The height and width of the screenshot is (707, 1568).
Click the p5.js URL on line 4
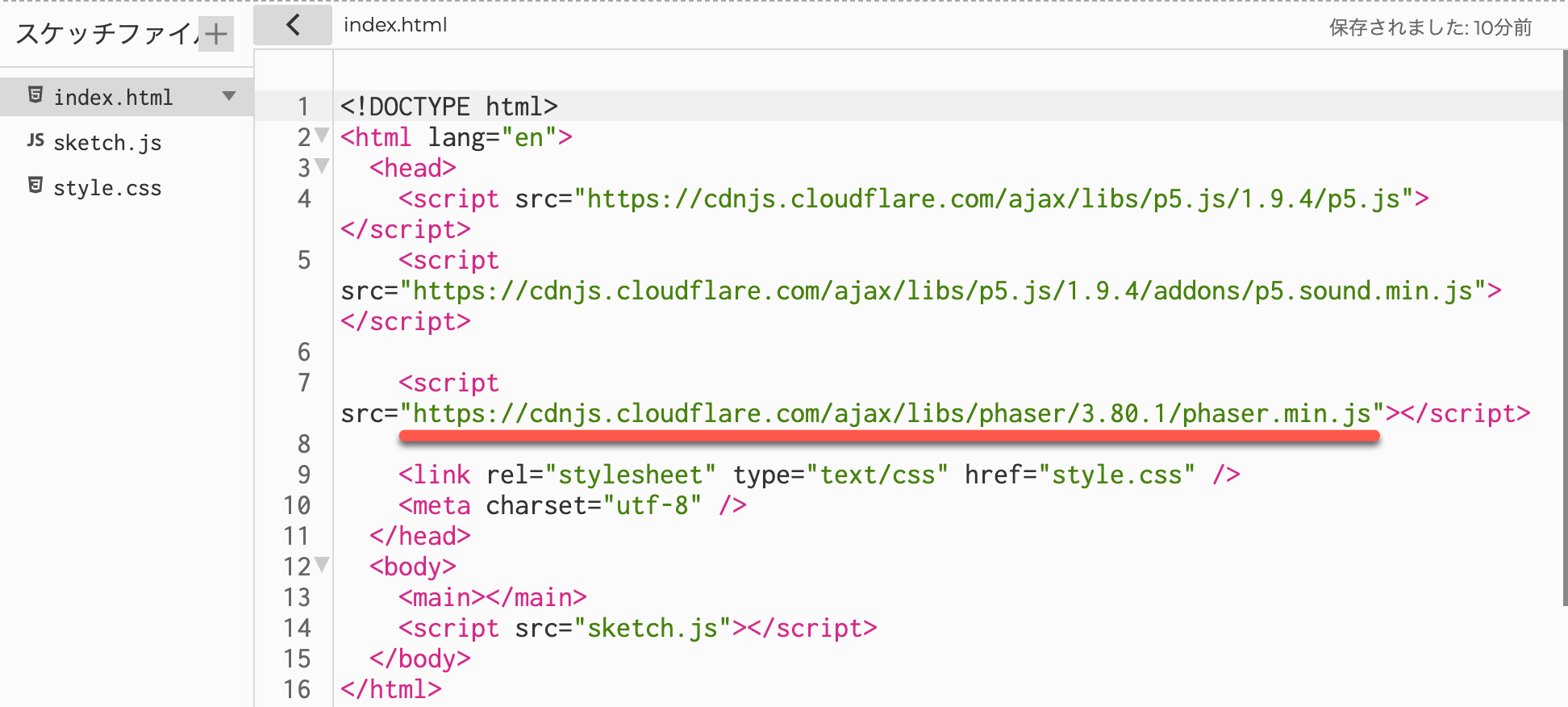[994, 199]
